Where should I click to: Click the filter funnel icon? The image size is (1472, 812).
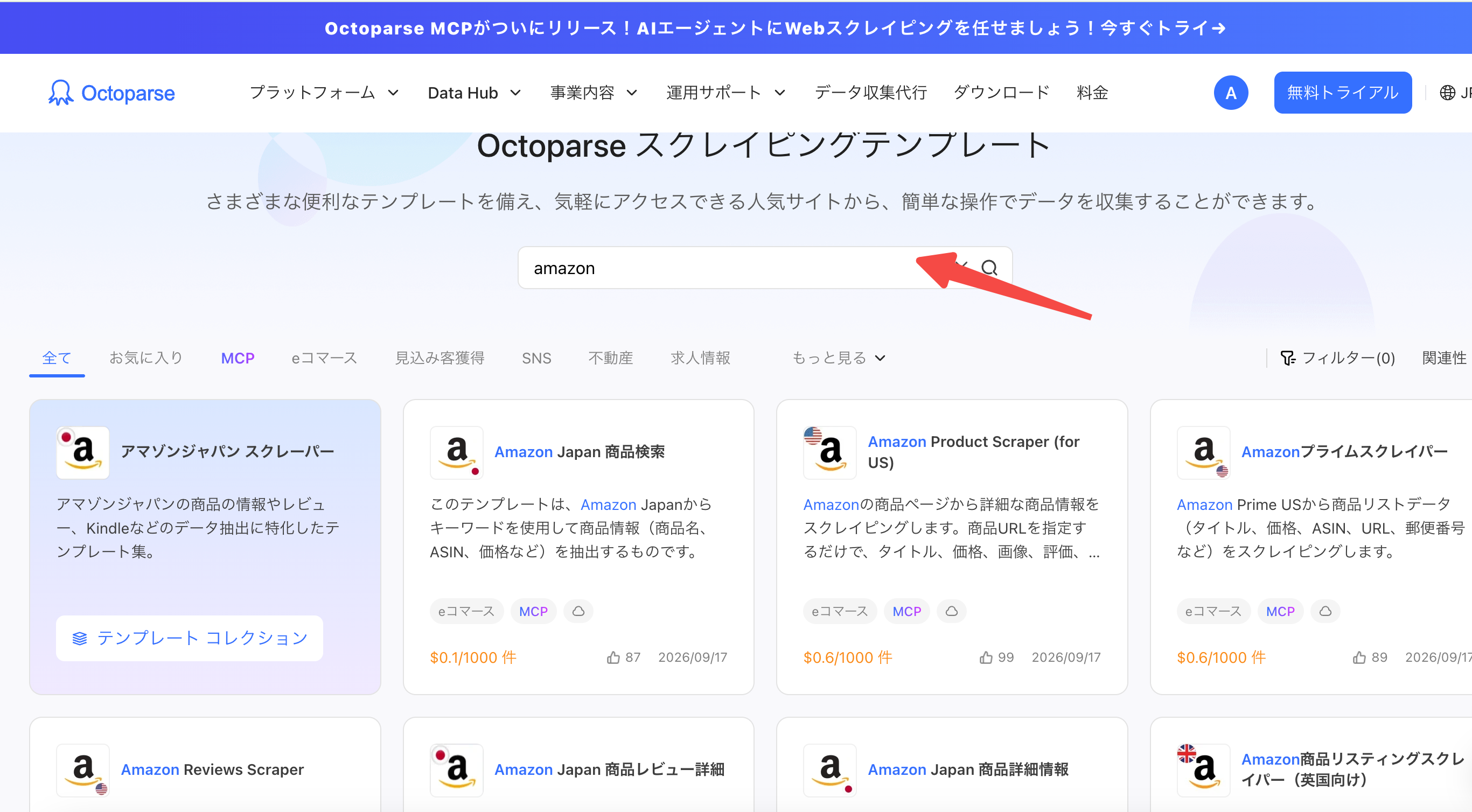(x=1287, y=358)
